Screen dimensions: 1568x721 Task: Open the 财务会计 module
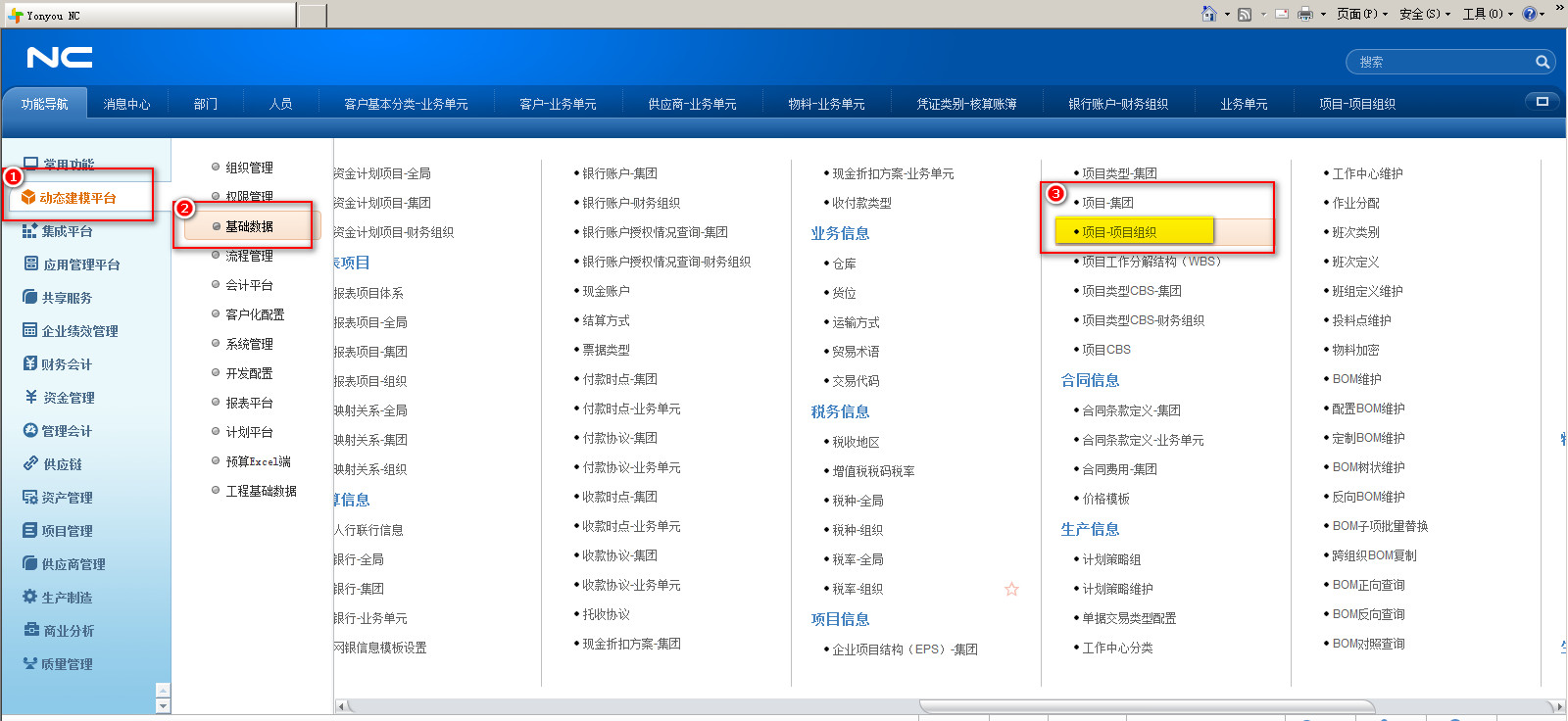(x=66, y=364)
